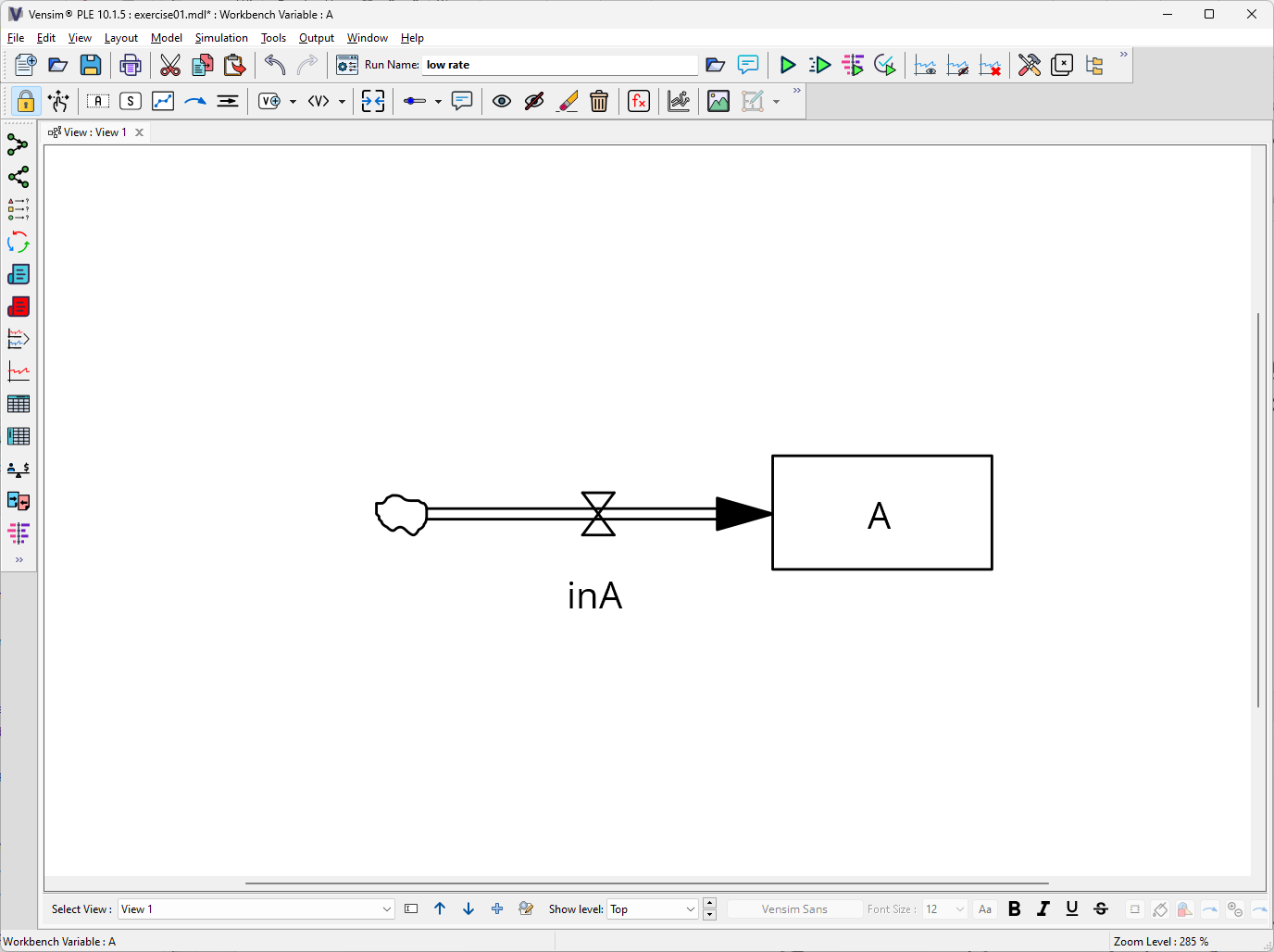Open the Equations fx tool

tap(639, 102)
